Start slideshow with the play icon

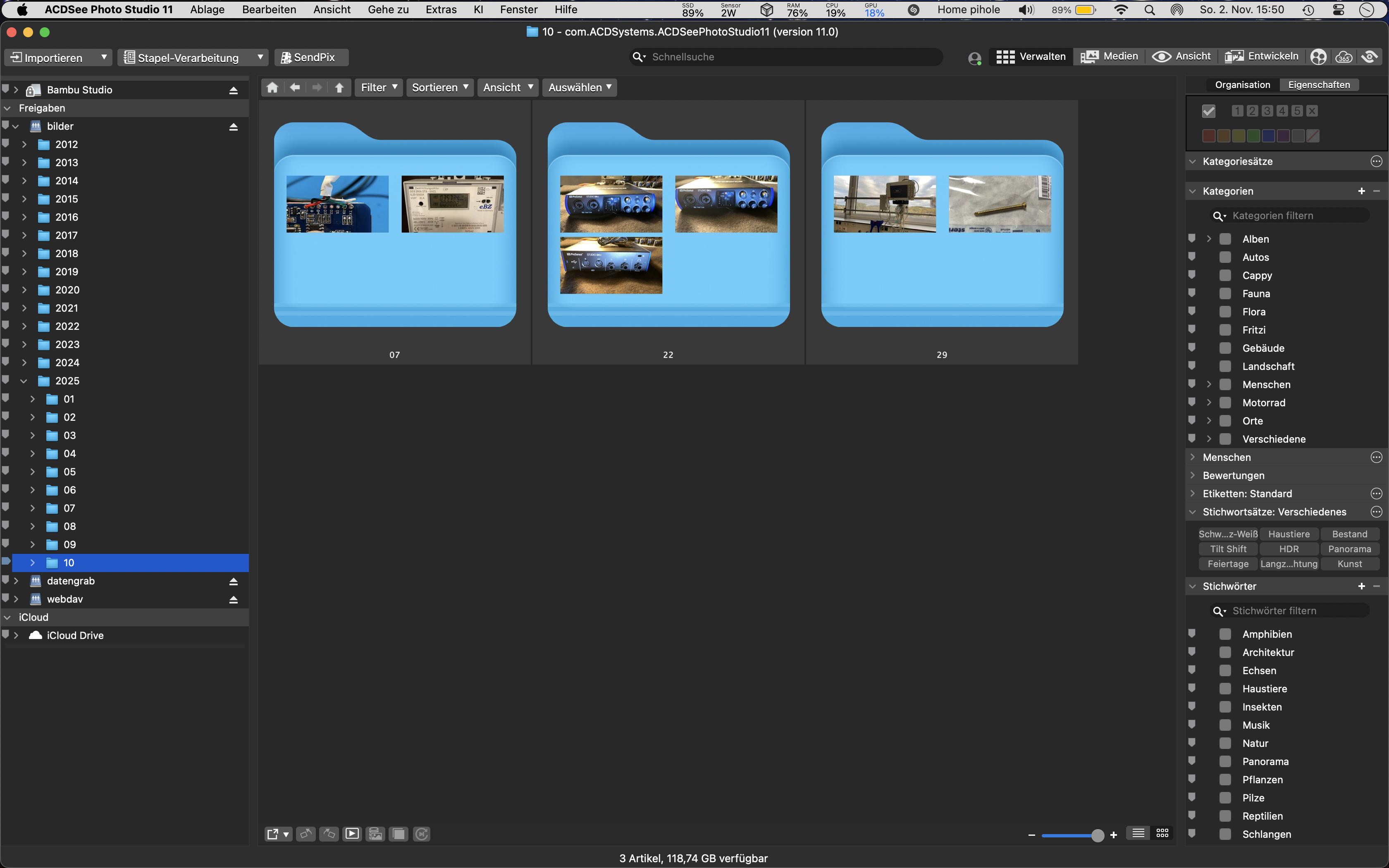pyautogui.click(x=352, y=834)
